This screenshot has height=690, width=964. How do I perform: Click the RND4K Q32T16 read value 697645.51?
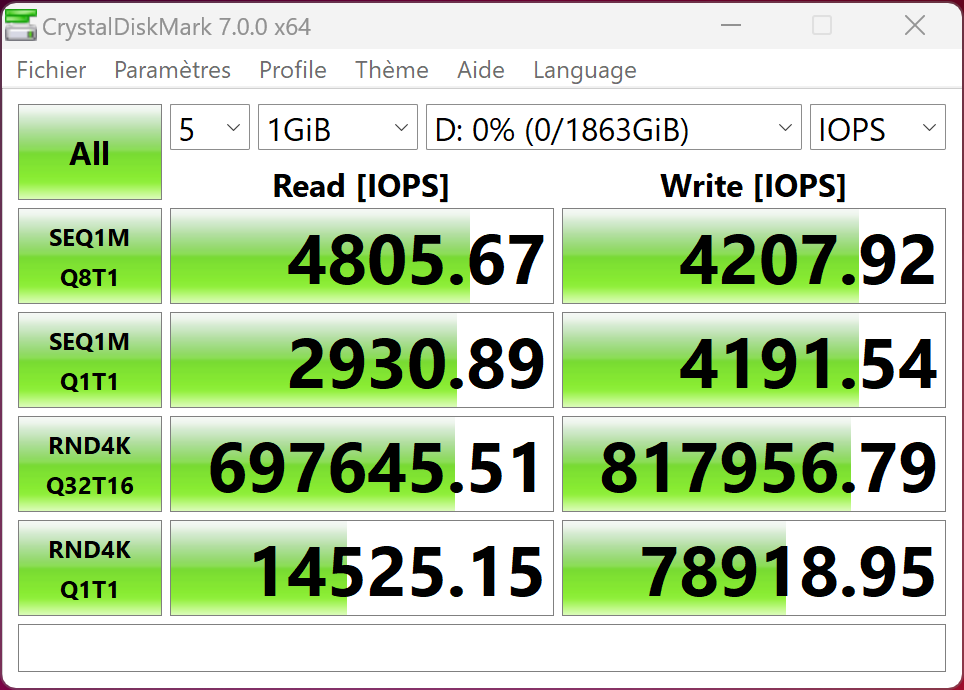[x=362, y=464]
